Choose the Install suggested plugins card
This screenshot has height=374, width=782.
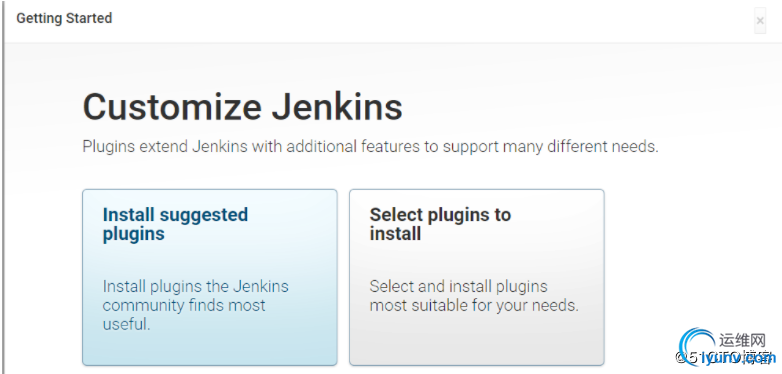(x=209, y=277)
